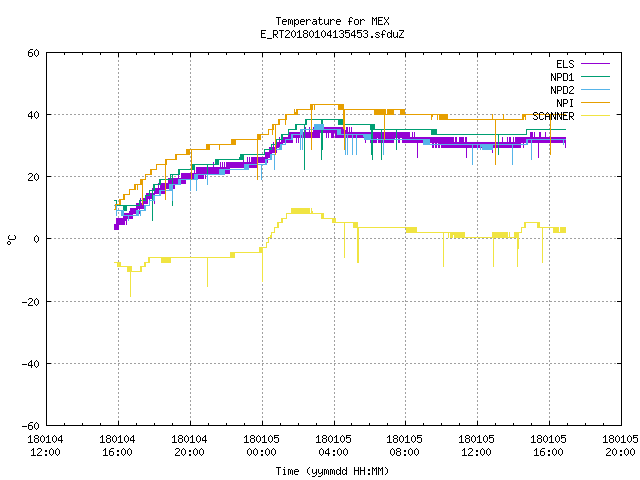The image size is (640, 480).
Task: Click the SCANNER legend label
Action: pyautogui.click(x=553, y=116)
